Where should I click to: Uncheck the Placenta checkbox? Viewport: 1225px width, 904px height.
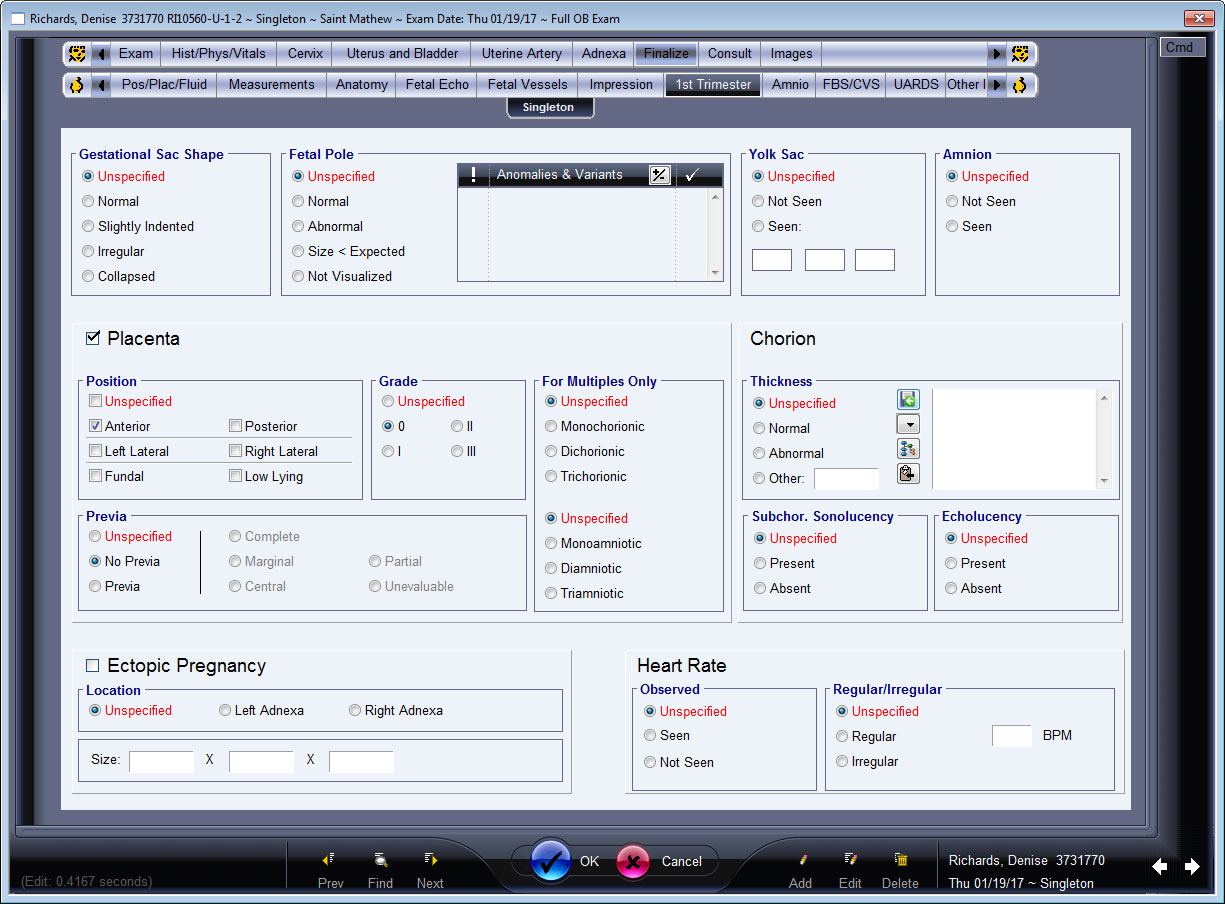[93, 338]
